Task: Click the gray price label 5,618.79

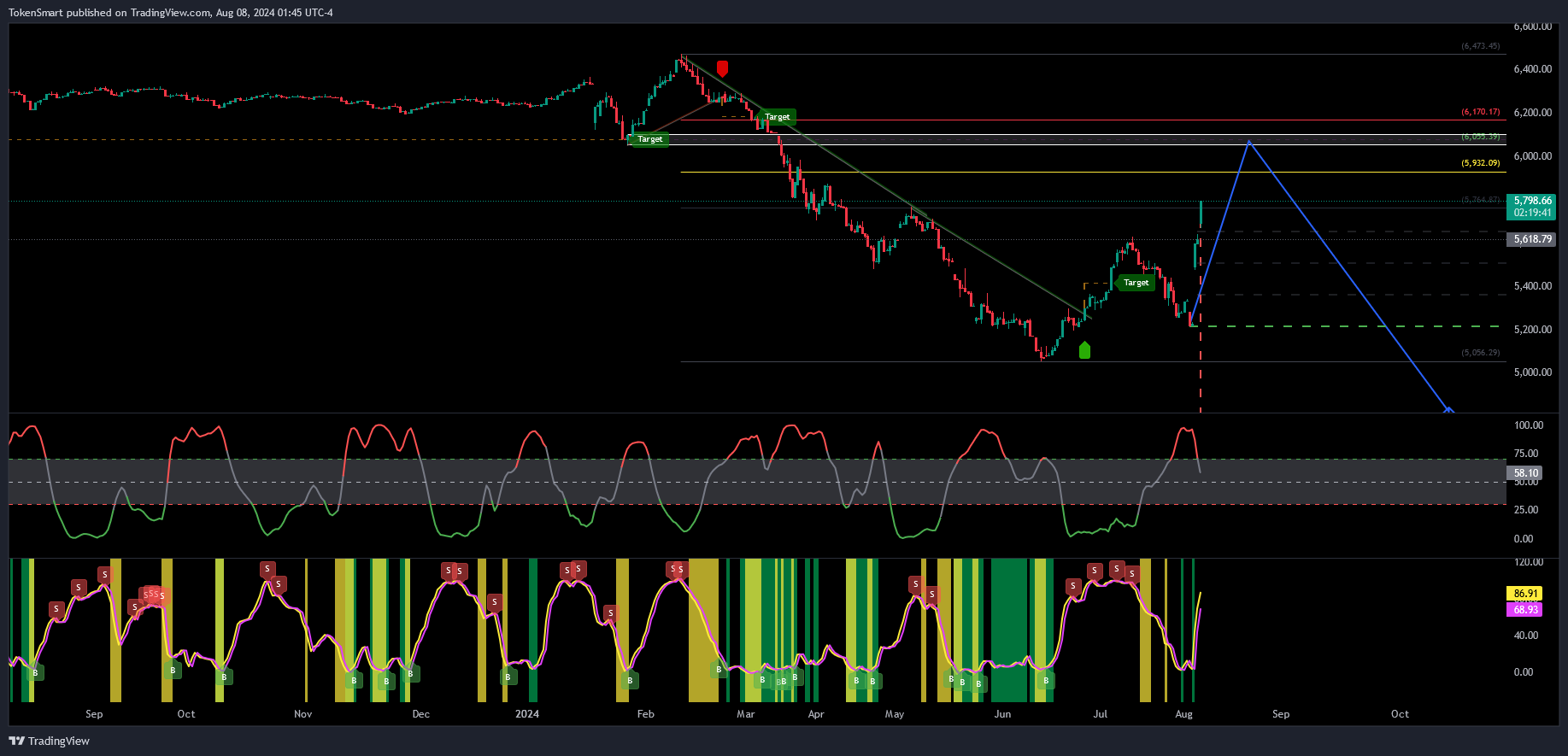Action: tap(1532, 239)
